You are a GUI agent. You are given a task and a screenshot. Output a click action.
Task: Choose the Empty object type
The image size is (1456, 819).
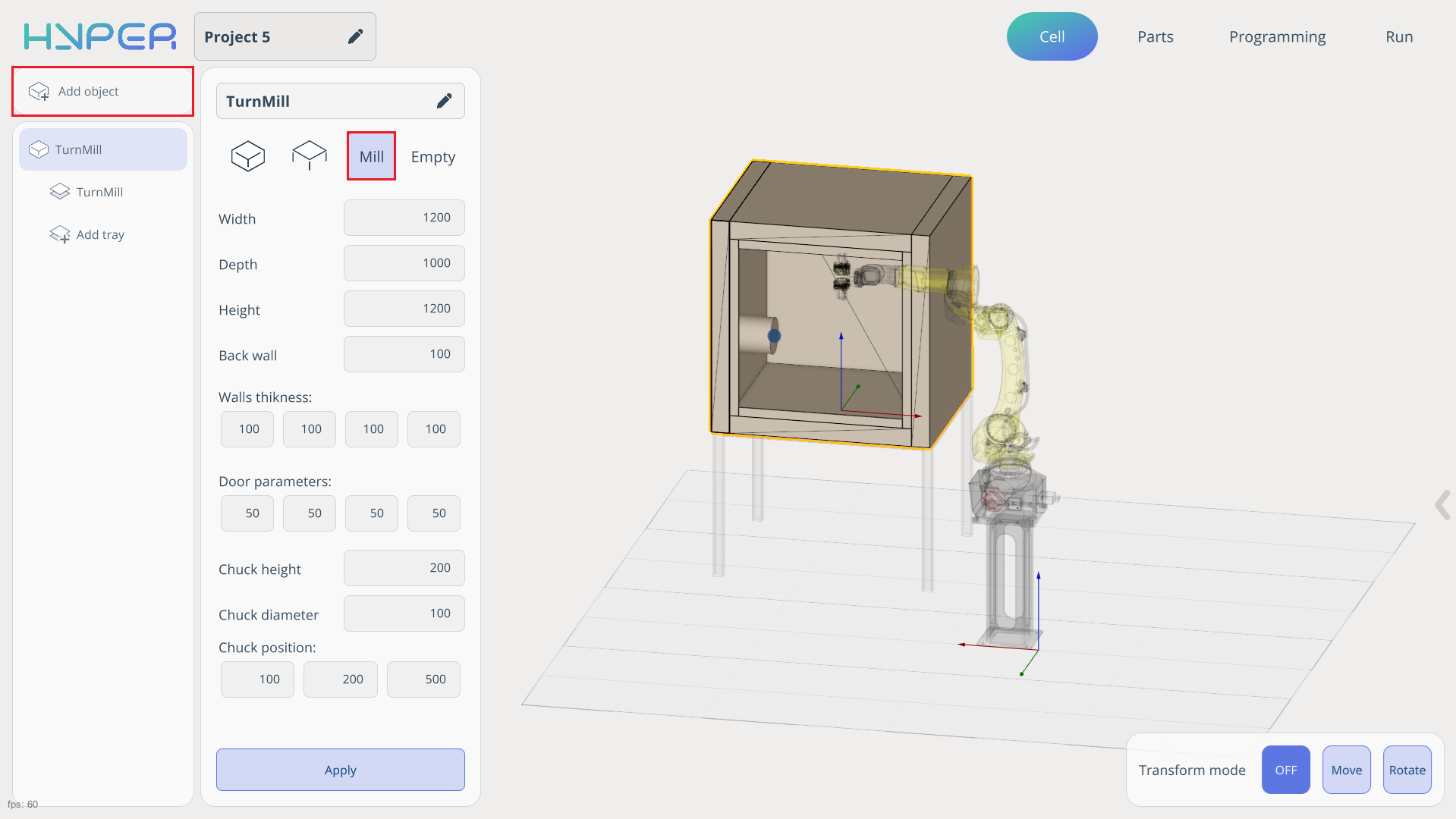pos(432,156)
